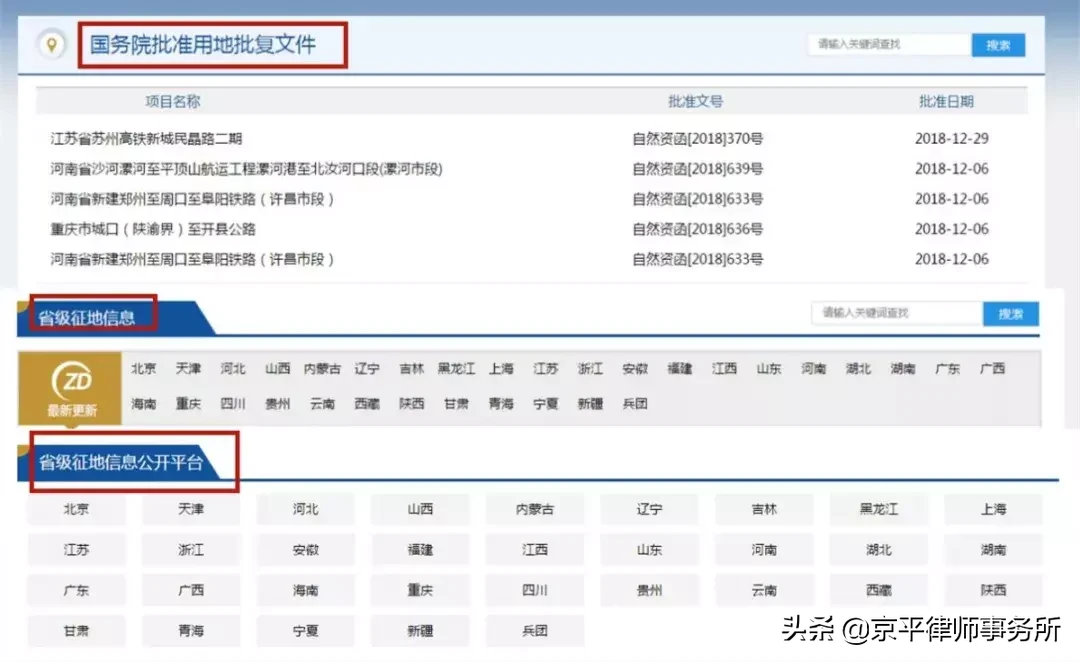Open the 兵团 platform button
This screenshot has height=662, width=1080.
[535, 630]
